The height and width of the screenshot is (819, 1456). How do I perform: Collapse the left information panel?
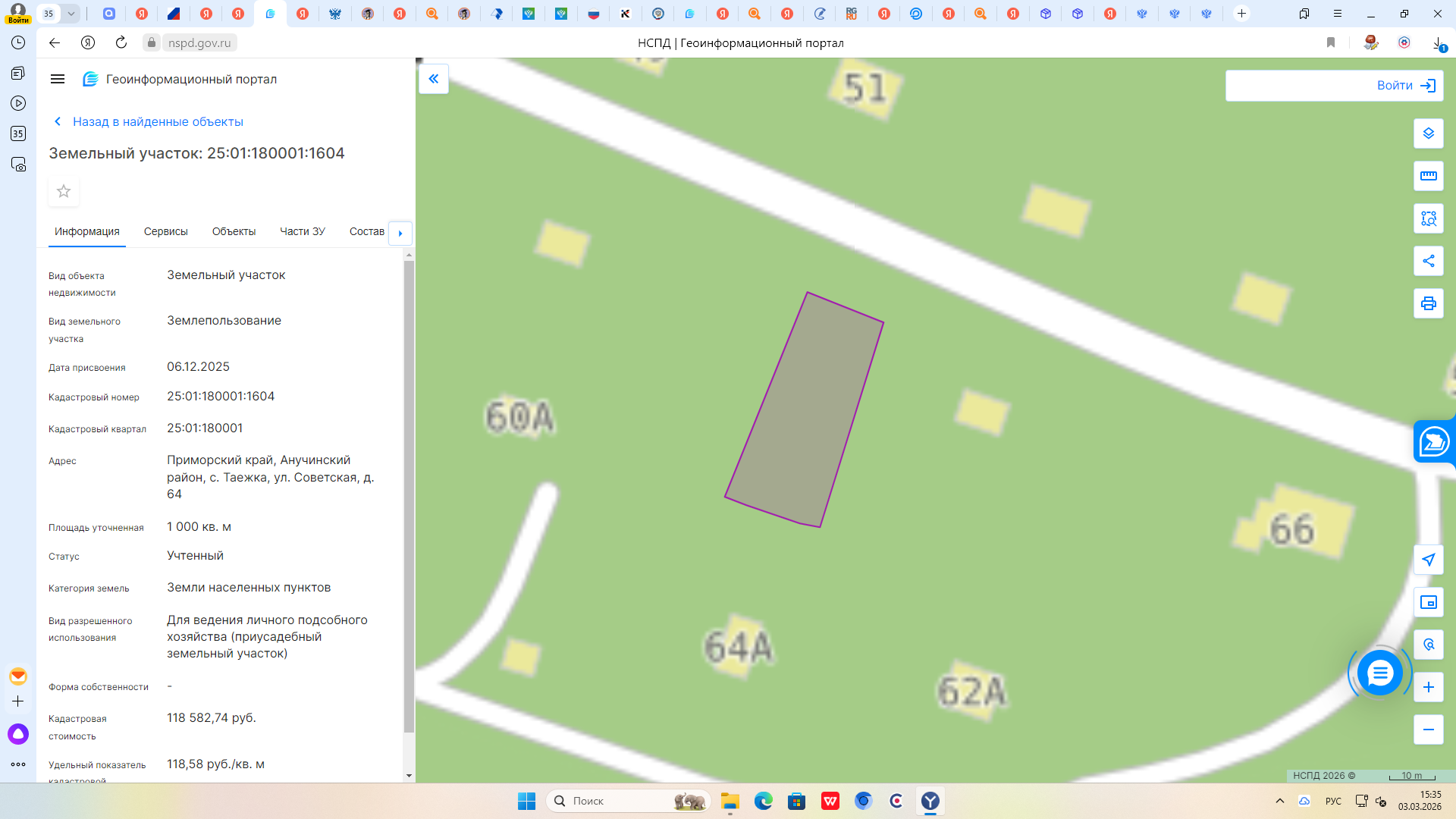tap(434, 79)
